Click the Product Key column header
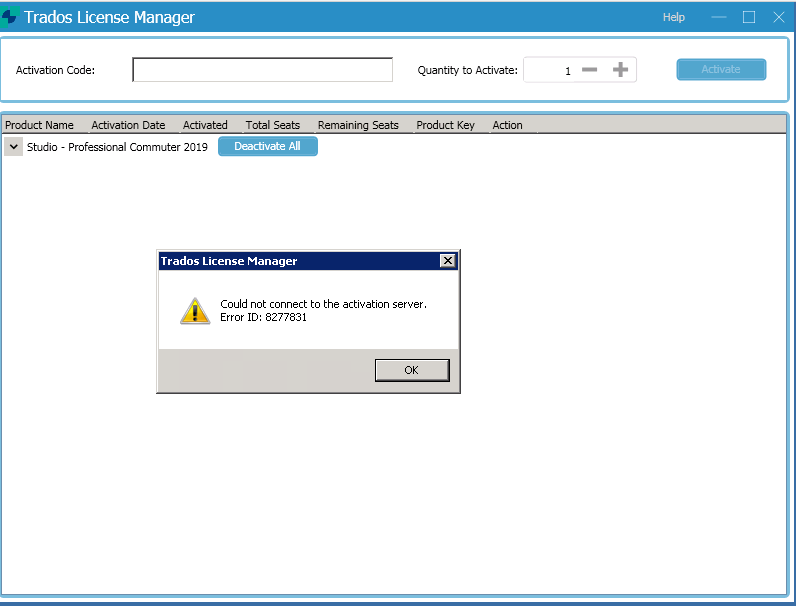The height and width of the screenshot is (606, 796). coord(445,125)
